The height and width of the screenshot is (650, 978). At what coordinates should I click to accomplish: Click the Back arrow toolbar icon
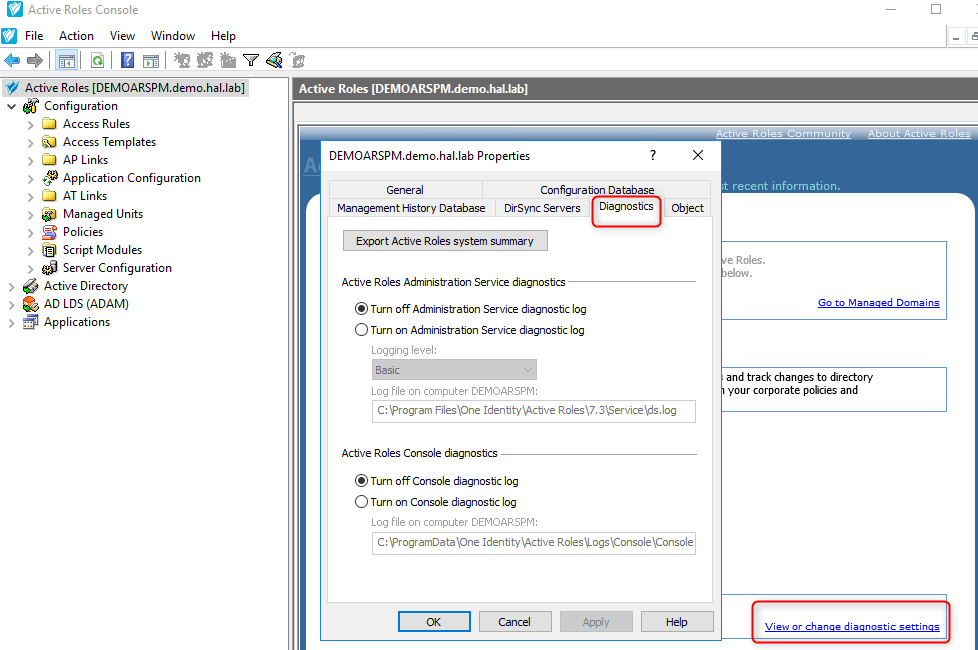tap(12, 61)
